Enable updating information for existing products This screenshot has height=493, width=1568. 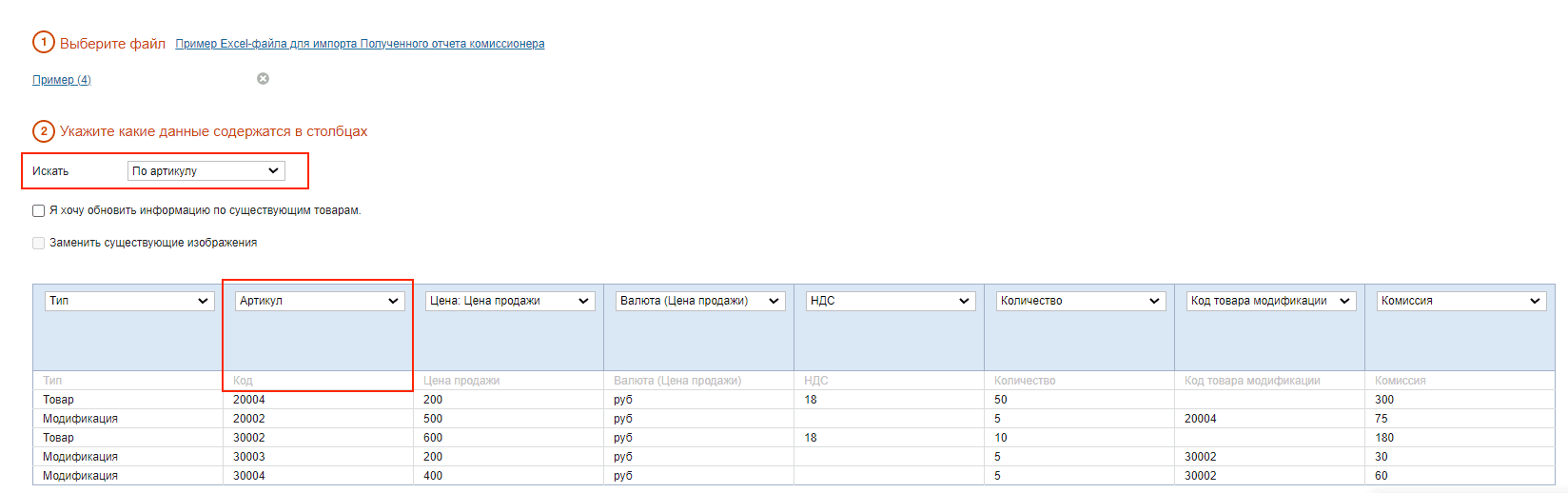click(39, 211)
